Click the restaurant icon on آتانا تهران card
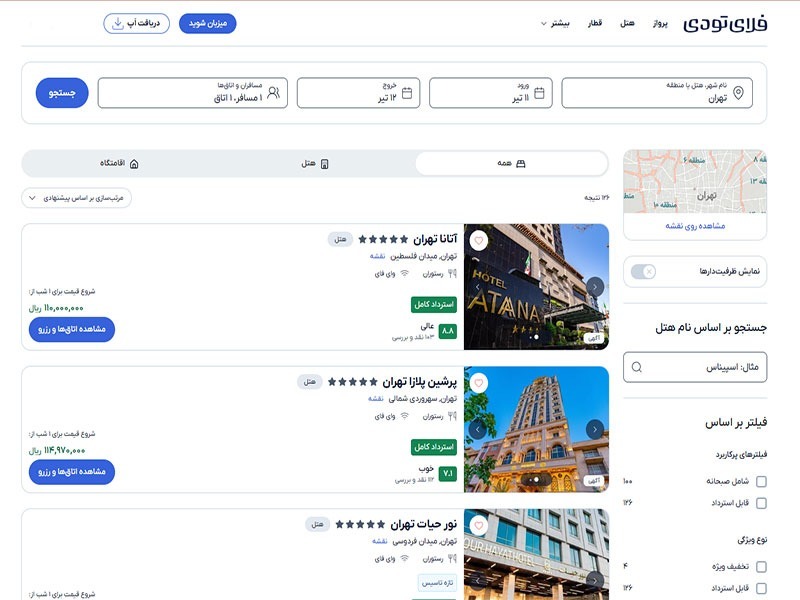Viewport: 800px width, 600px height. [x=452, y=274]
